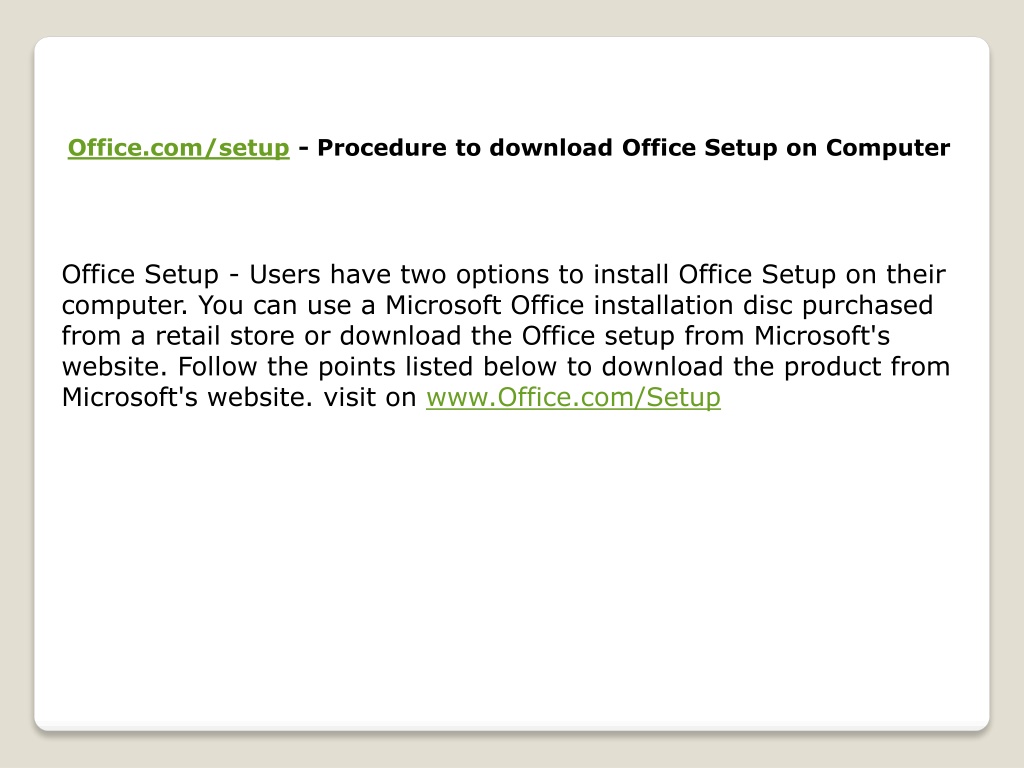Click the words "installation disc" in the paragraph
This screenshot has height=768, width=1024.
[692, 305]
